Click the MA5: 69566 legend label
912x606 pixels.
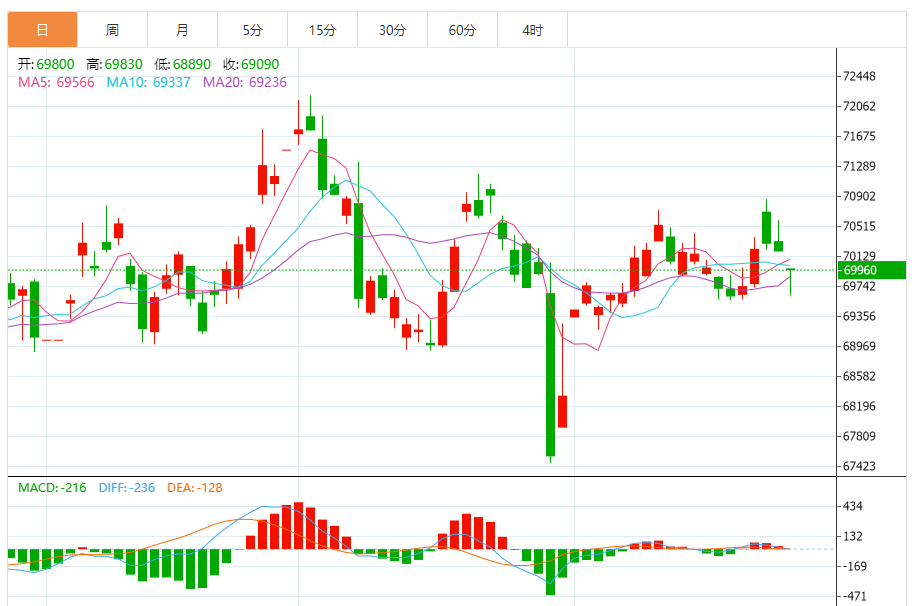click(56, 82)
